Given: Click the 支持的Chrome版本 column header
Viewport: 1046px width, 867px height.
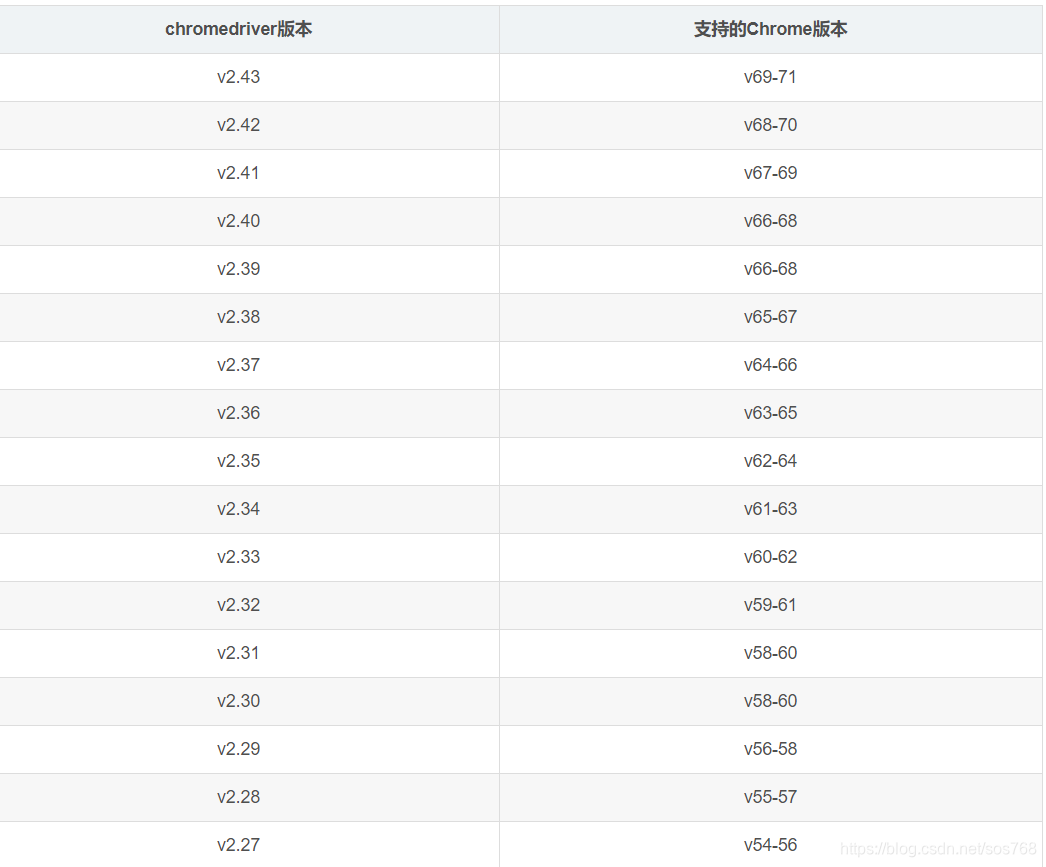Looking at the screenshot, I should (770, 29).
